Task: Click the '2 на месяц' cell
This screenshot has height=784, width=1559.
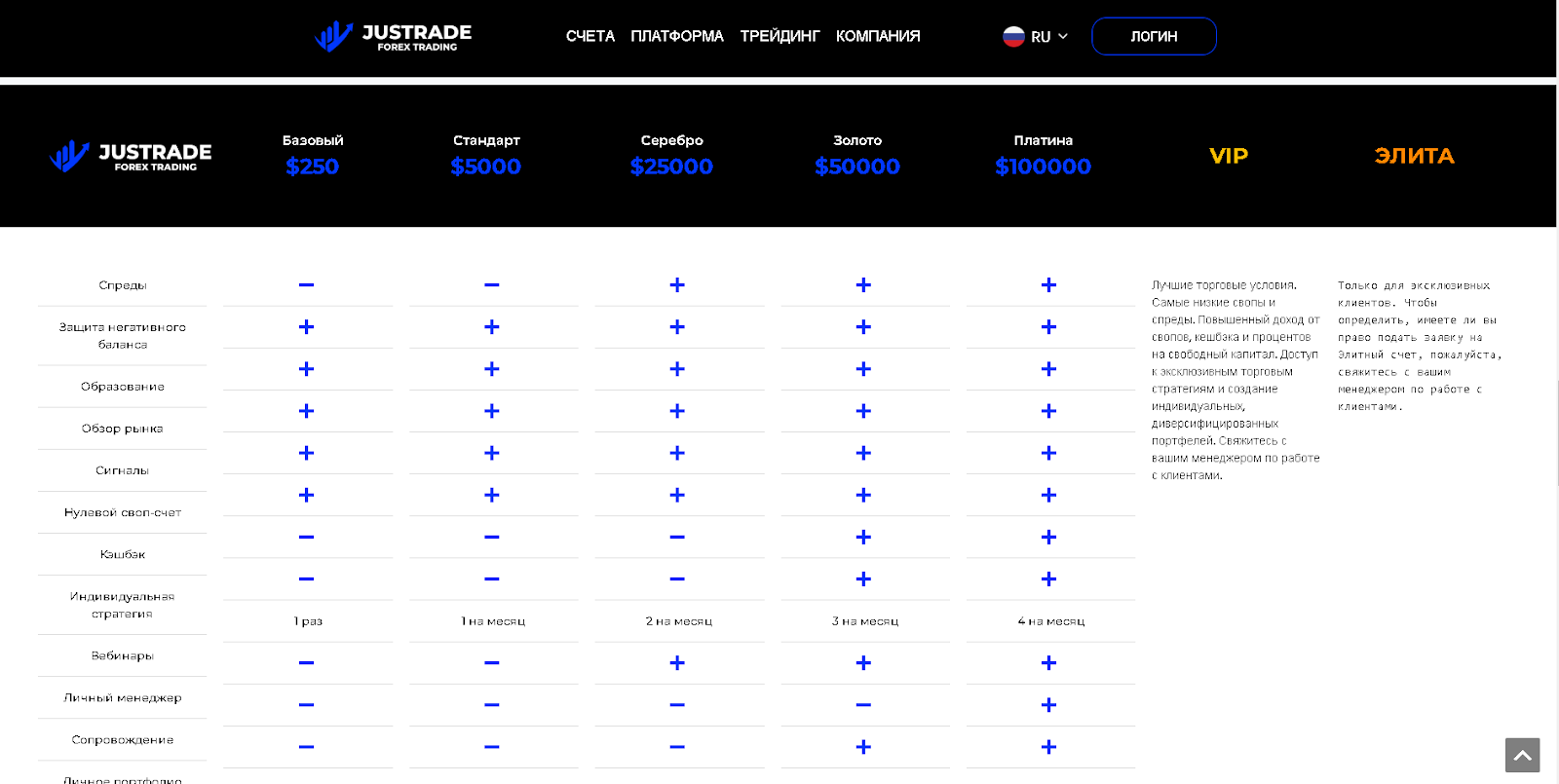Action: pos(679,621)
